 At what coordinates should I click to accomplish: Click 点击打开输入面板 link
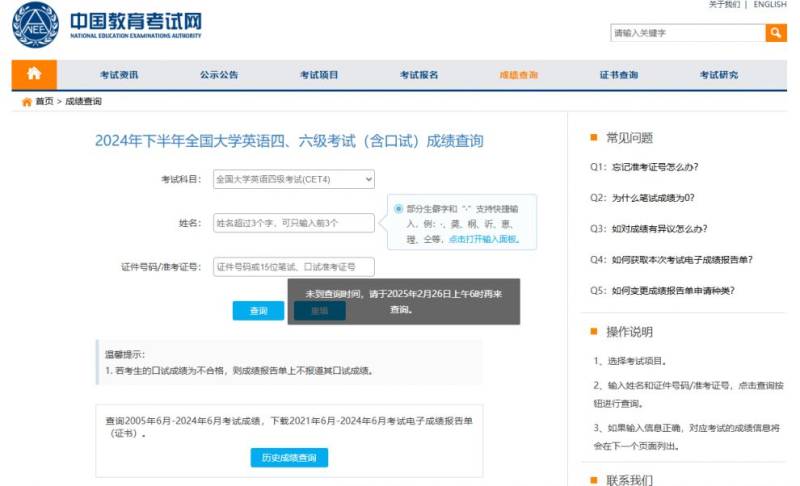pyautogui.click(x=484, y=239)
